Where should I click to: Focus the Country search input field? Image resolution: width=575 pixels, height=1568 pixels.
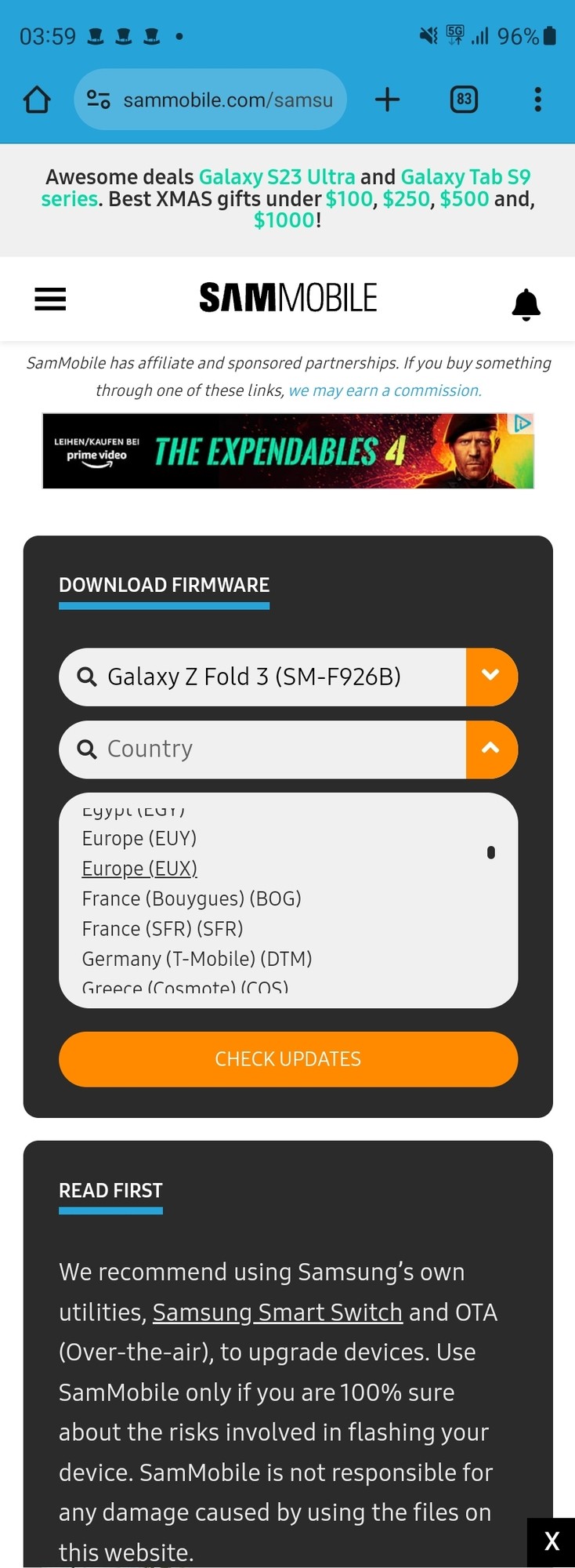[262, 750]
